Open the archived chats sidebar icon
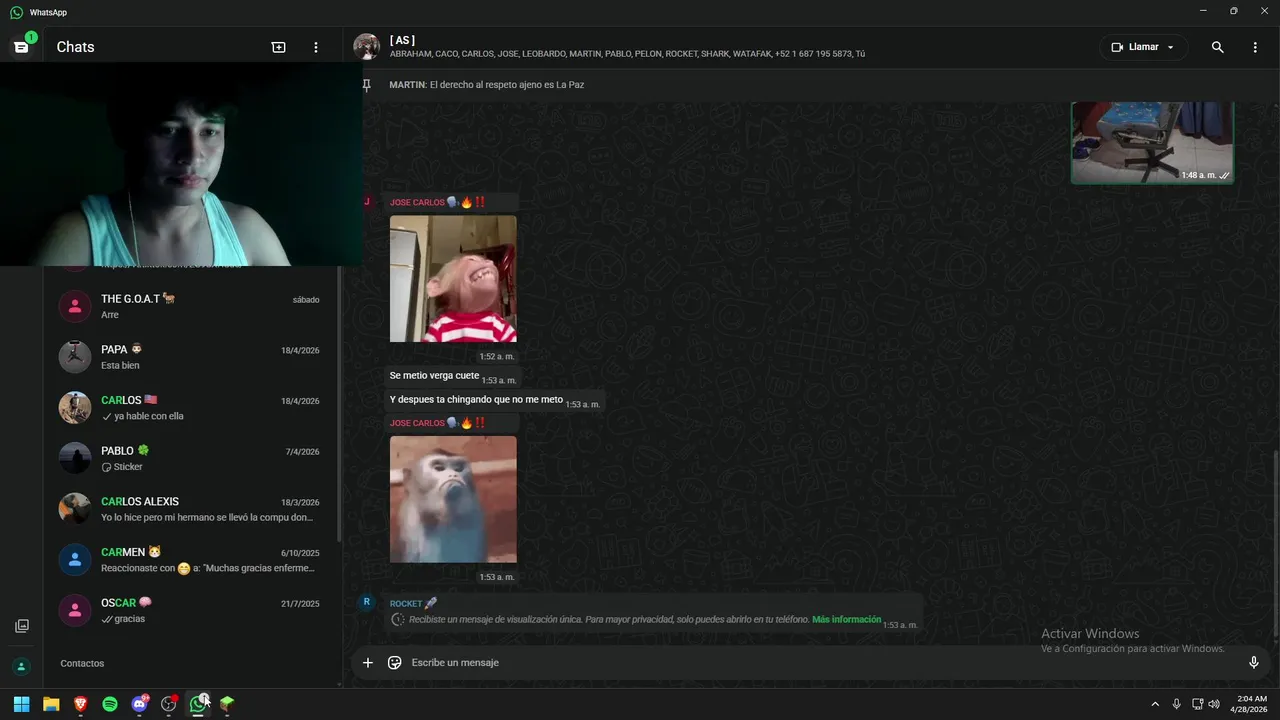Screen dimensions: 1280x720 point(21,626)
